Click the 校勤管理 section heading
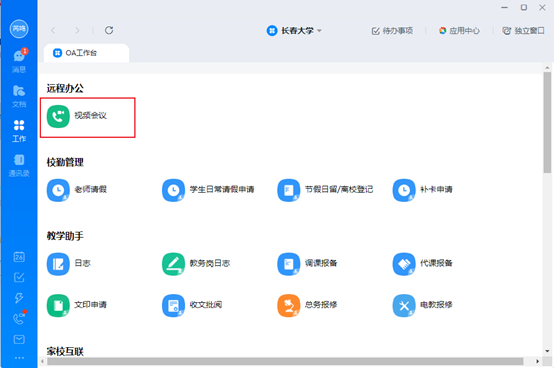The width and height of the screenshot is (554, 368). (65, 162)
